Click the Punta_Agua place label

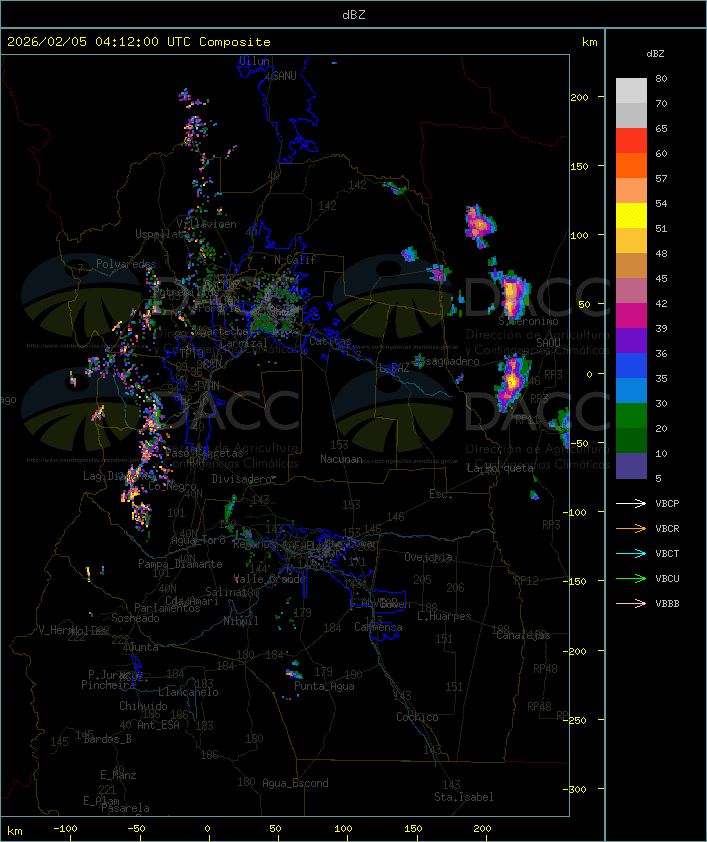(x=324, y=686)
